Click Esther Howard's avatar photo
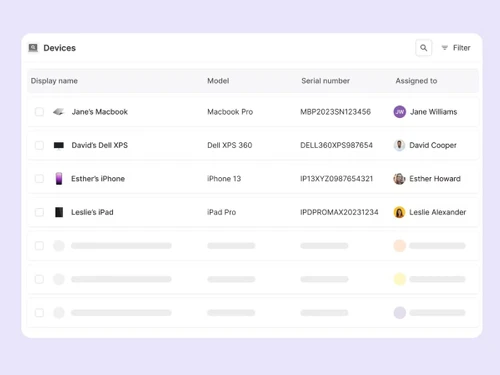Image resolution: width=500 pixels, height=375 pixels. click(399, 179)
